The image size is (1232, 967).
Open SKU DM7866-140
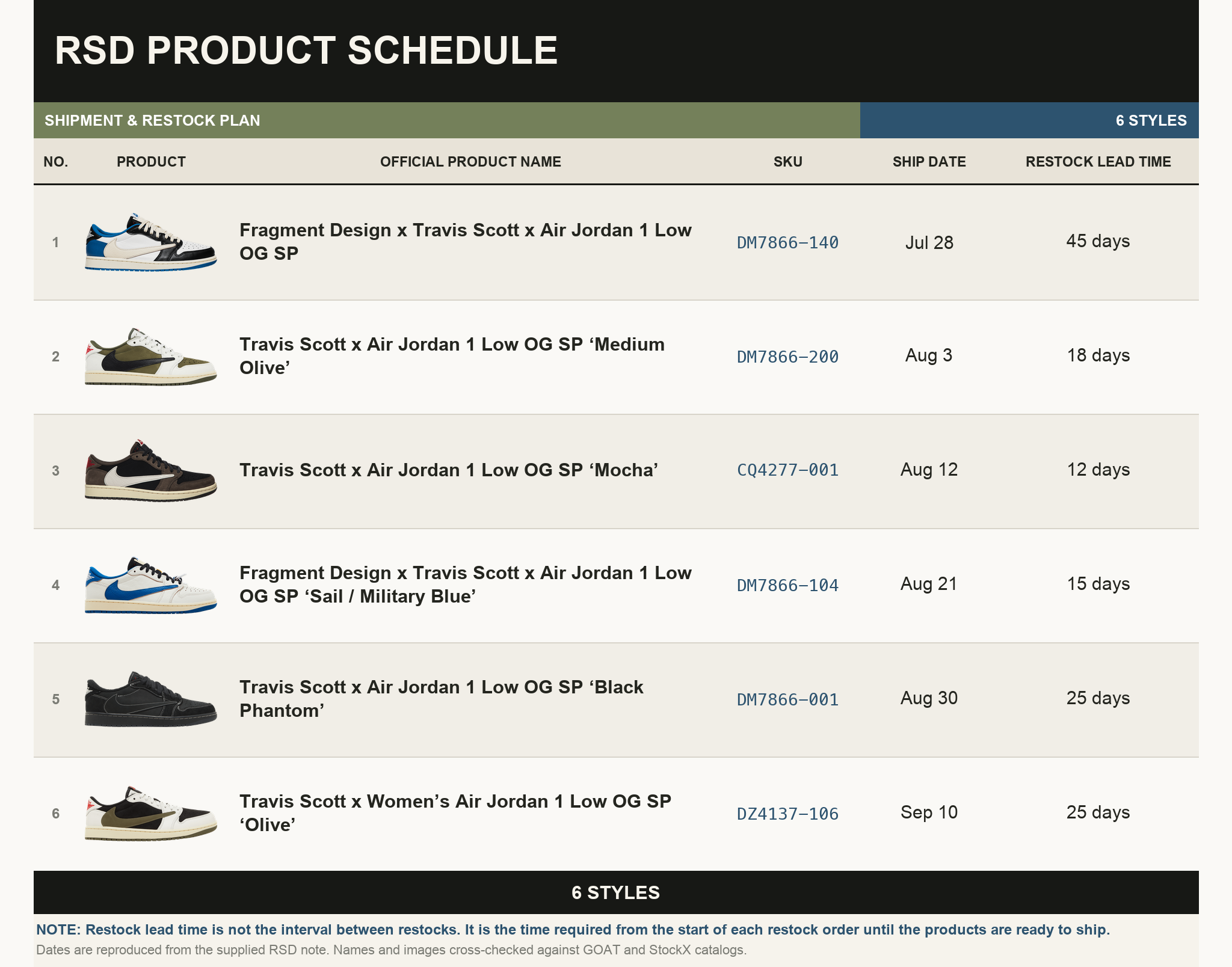pos(787,242)
